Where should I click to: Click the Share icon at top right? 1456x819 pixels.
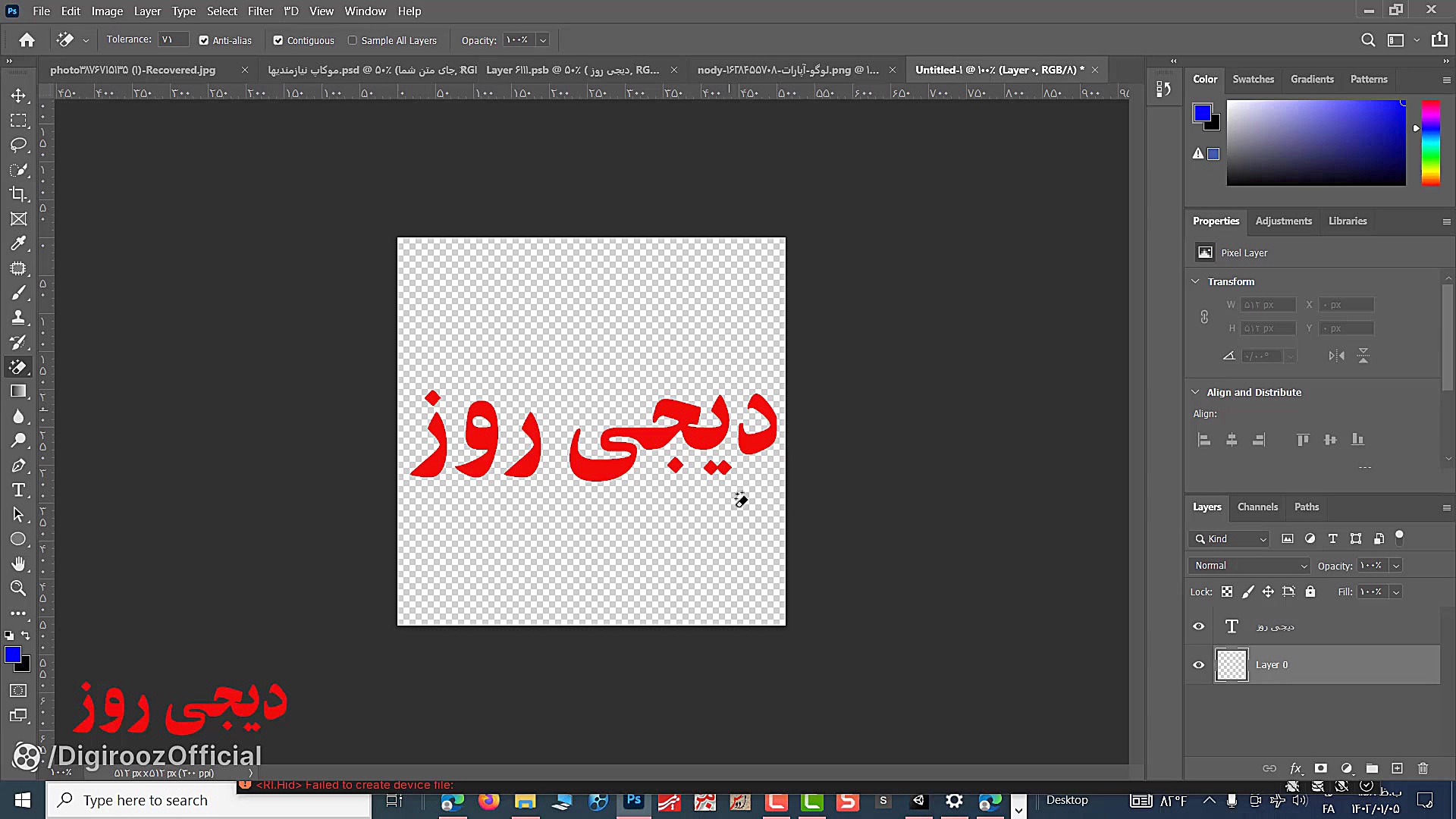click(x=1439, y=40)
